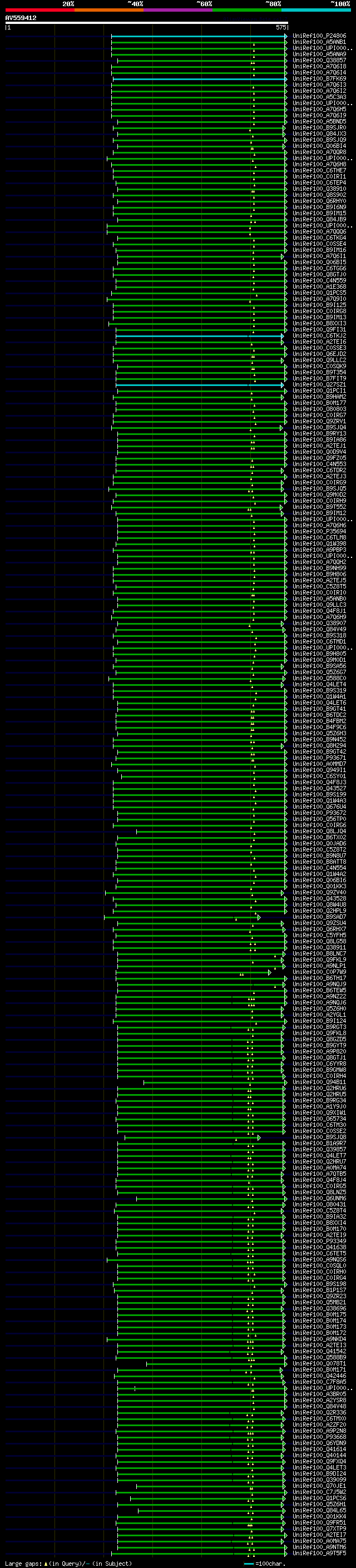
Task: Click the purple ~60% identity legend bar
Action: click(179, 11)
